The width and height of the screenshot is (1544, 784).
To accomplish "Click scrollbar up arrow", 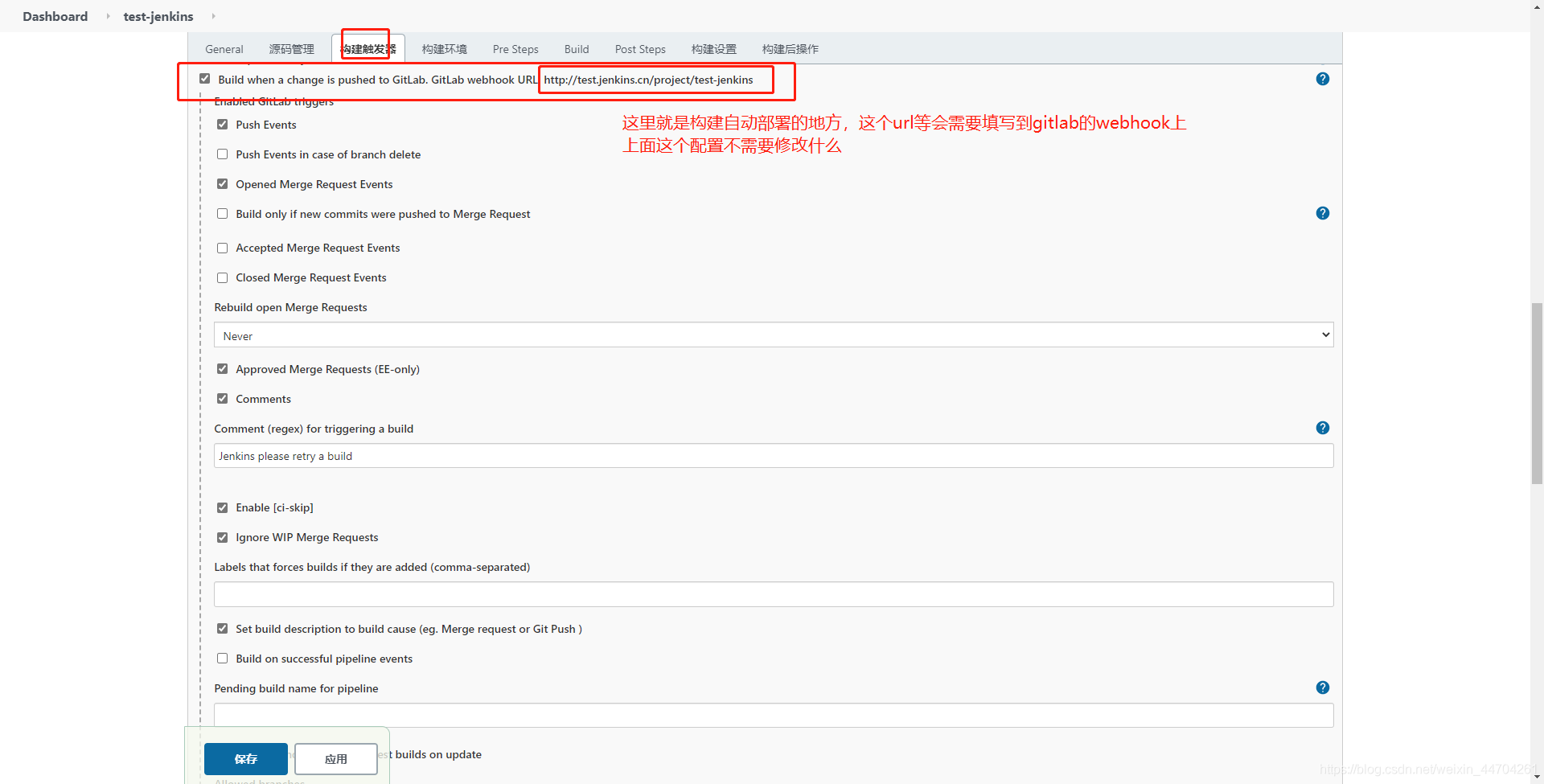I will click(x=1537, y=6).
